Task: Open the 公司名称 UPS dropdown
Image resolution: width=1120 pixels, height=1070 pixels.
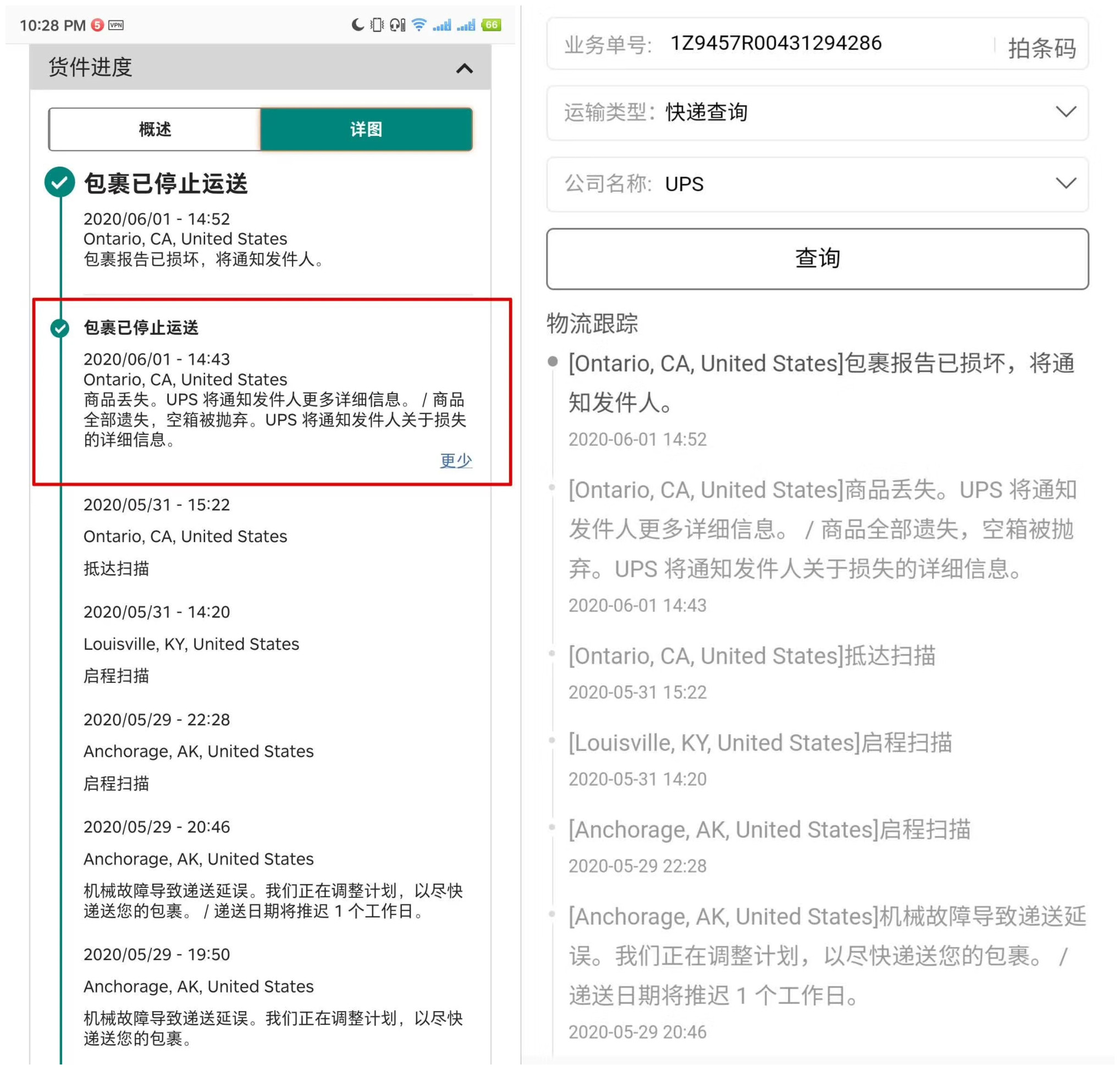Action: click(x=817, y=184)
